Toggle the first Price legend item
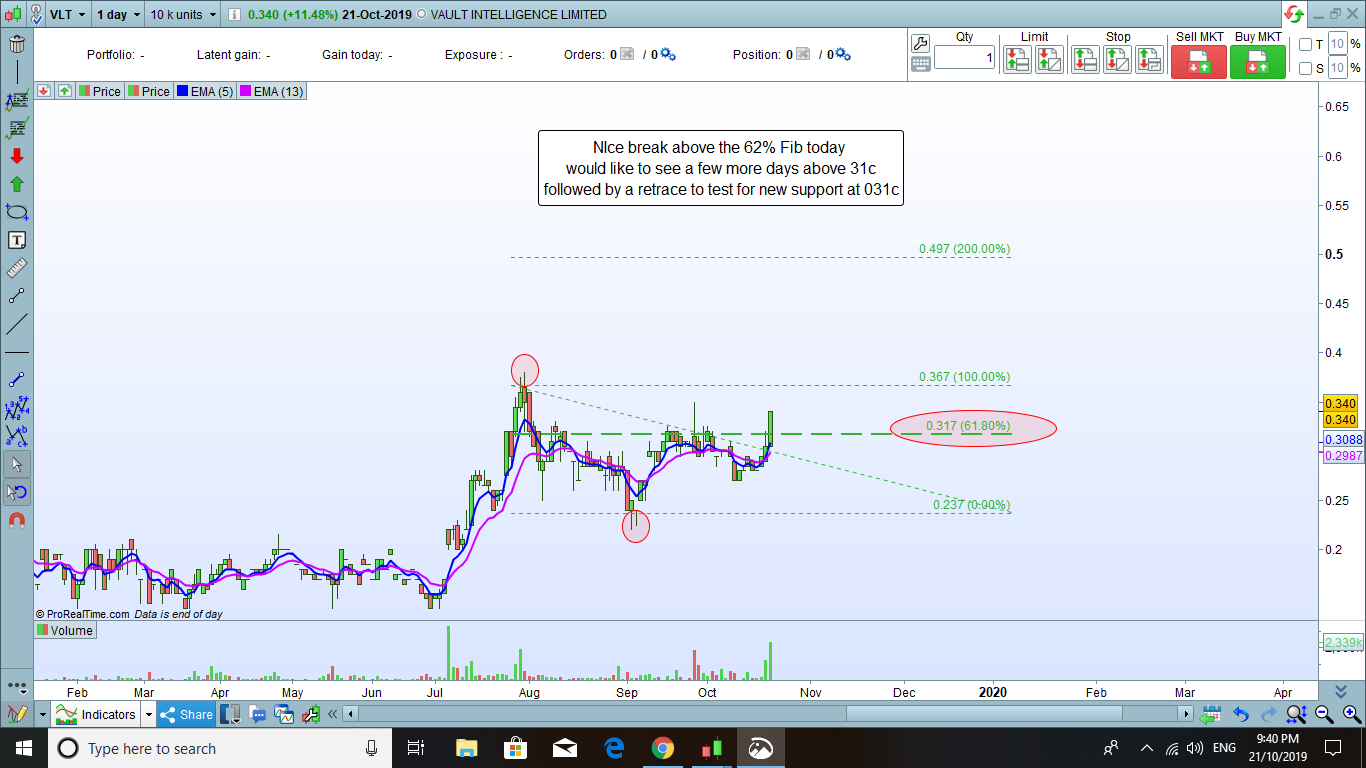This screenshot has height=768, width=1366. [99, 91]
